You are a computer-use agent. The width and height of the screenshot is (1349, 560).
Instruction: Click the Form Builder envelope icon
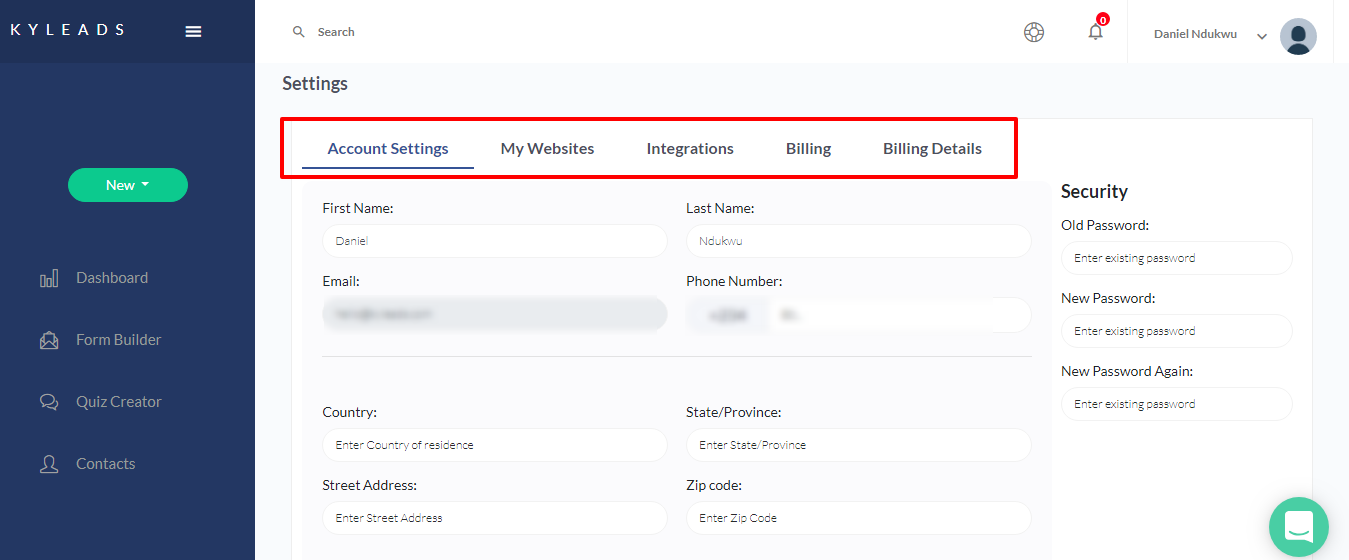click(49, 341)
